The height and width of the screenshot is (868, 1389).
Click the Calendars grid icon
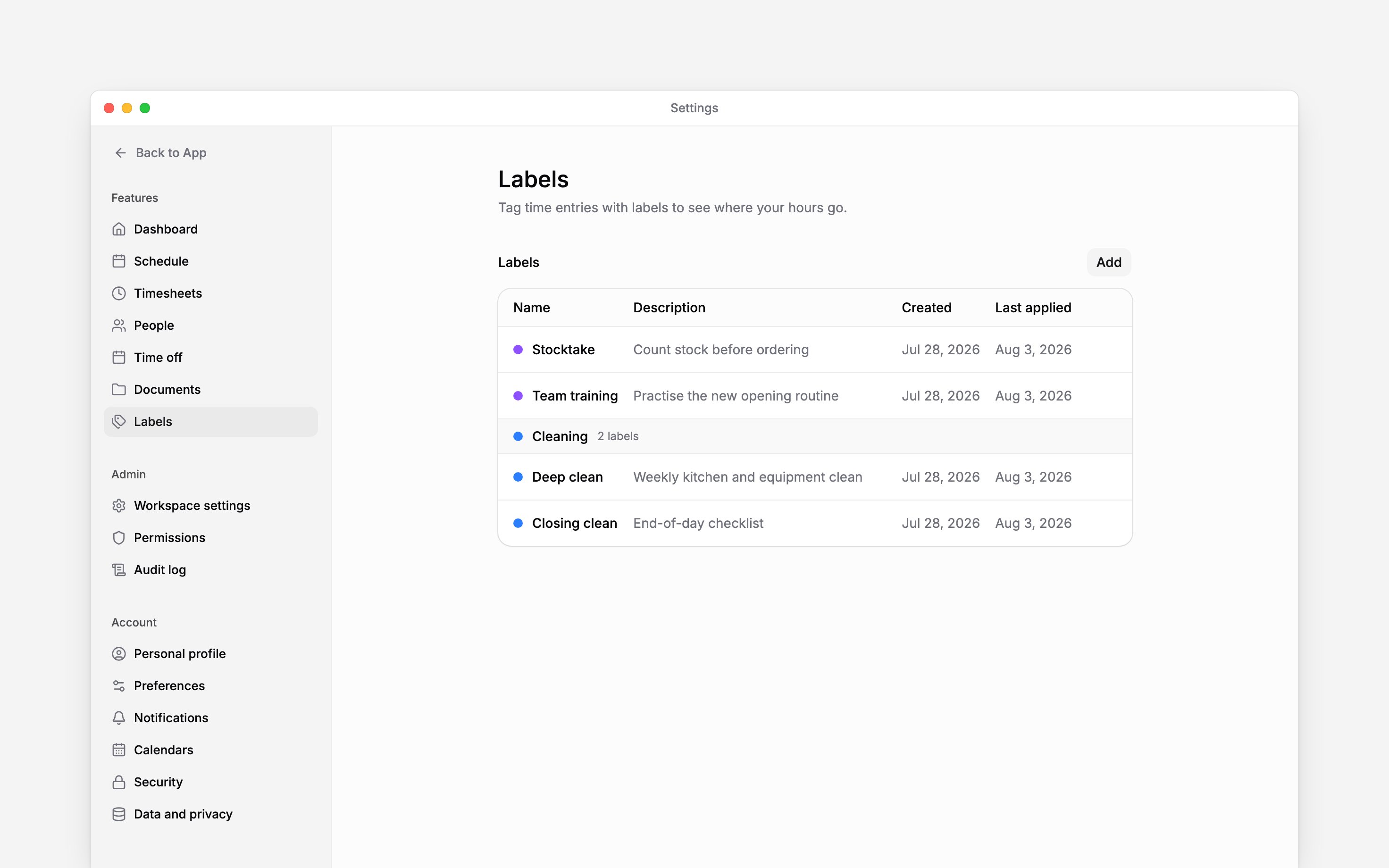coord(119,751)
